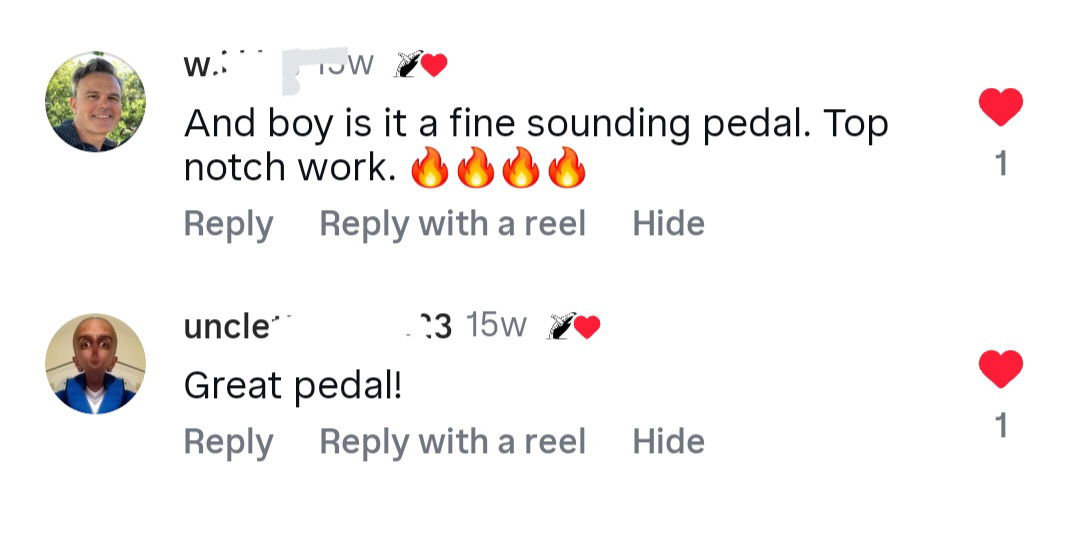Click the creator-liked badge on the top comment

pos(421,65)
